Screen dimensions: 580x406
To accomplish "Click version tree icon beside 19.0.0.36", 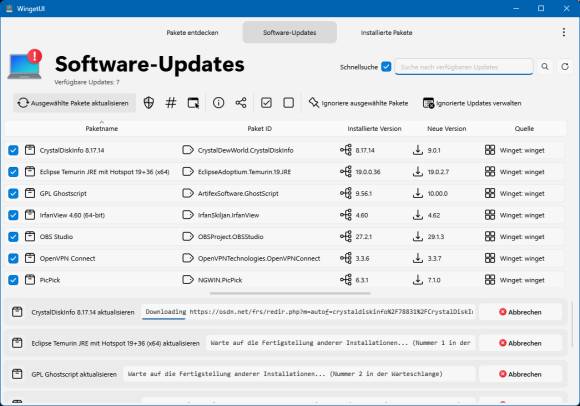I will (346, 172).
